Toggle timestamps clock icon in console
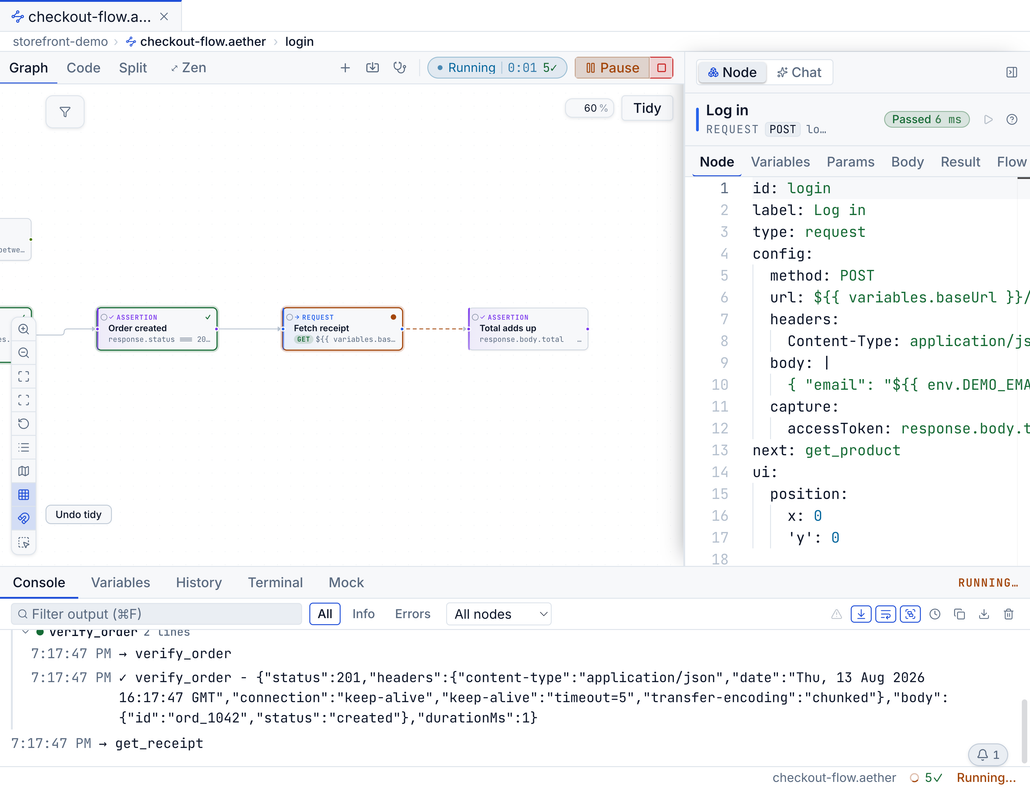The width and height of the screenshot is (1030, 788). coord(935,615)
